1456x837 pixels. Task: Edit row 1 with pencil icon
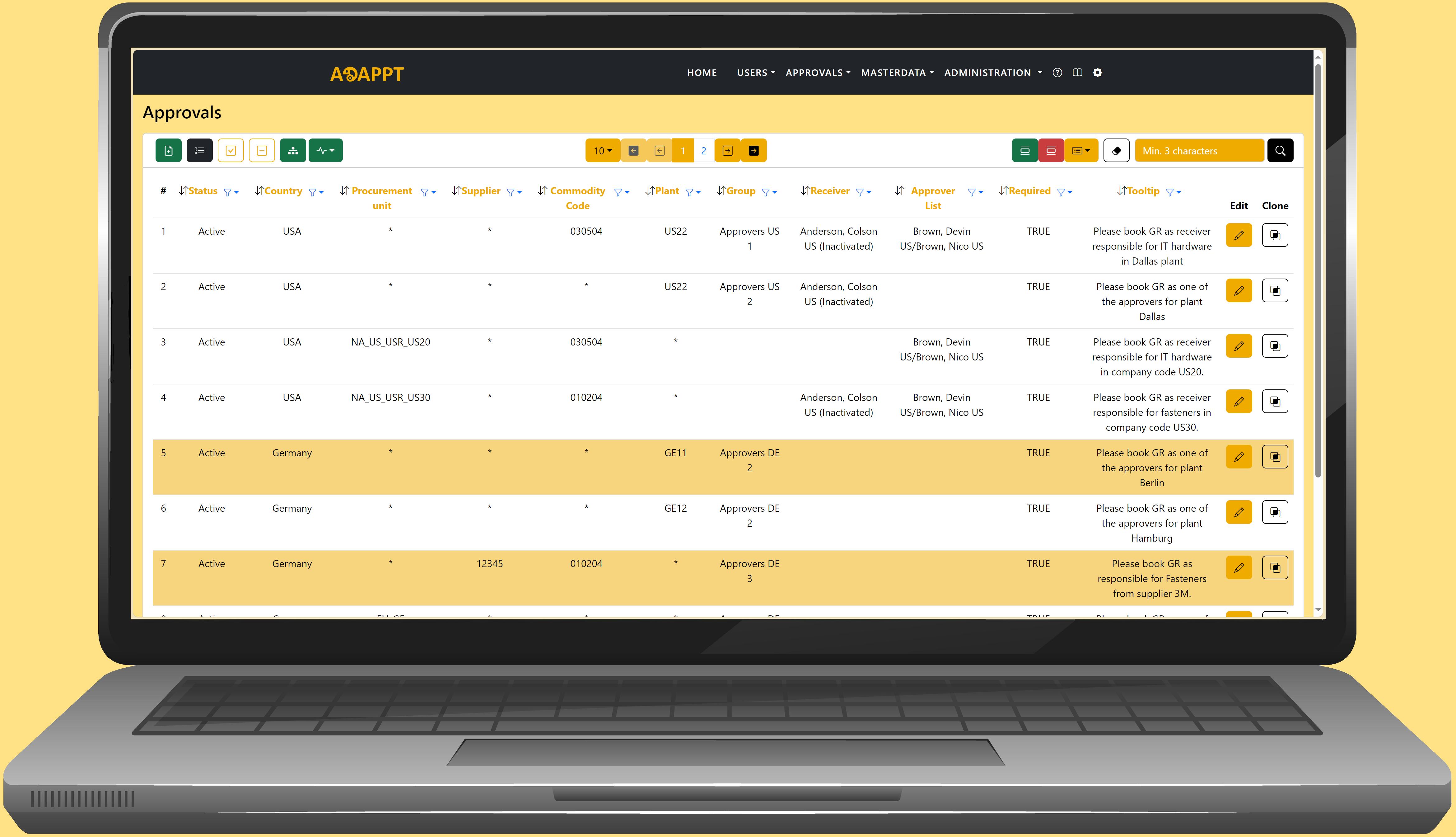point(1238,235)
